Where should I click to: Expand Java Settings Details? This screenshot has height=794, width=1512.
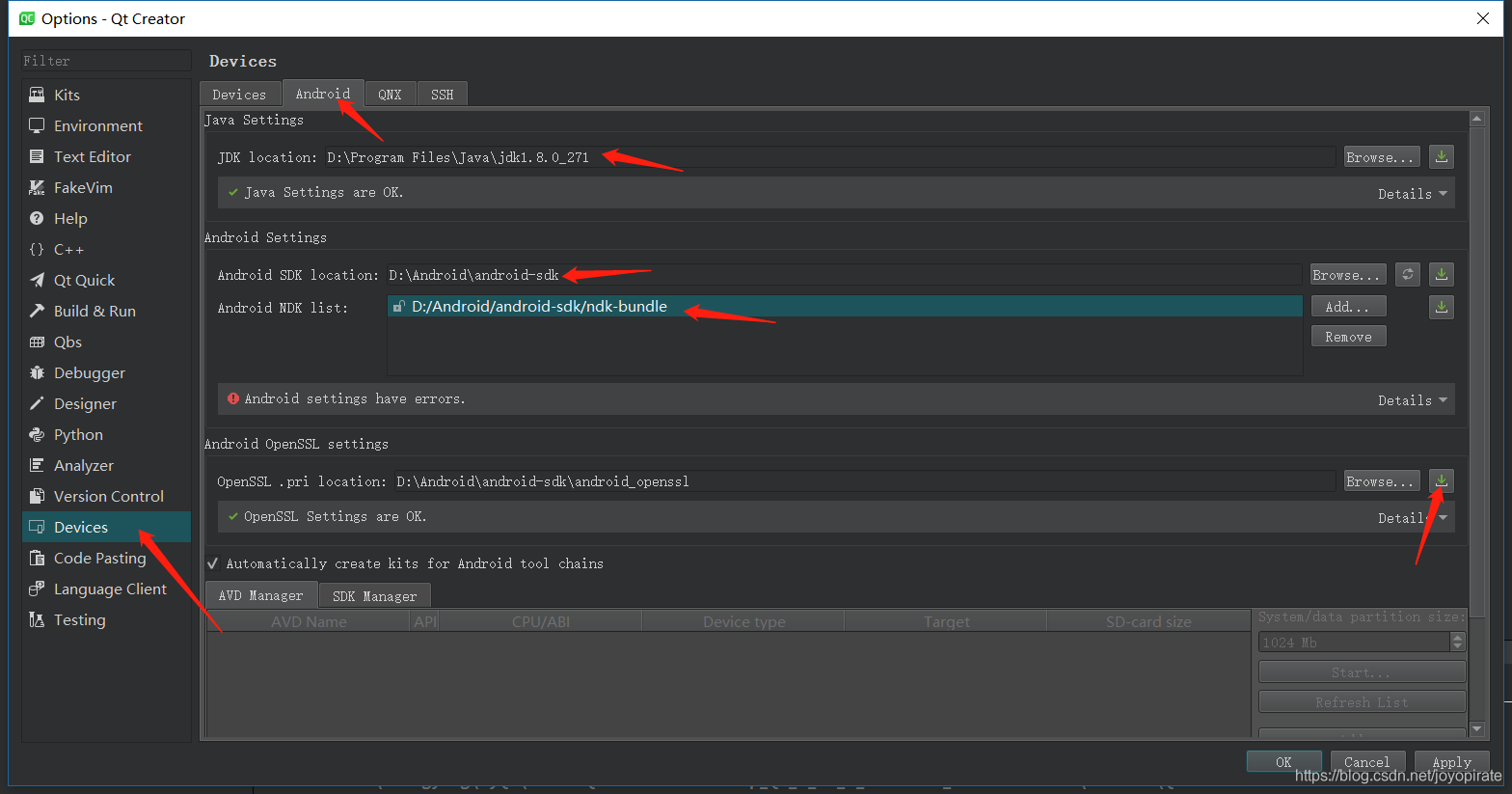1413,194
